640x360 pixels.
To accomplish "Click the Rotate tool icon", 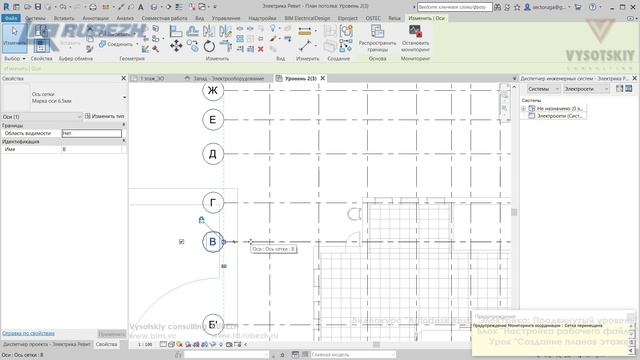I will point(209,46).
